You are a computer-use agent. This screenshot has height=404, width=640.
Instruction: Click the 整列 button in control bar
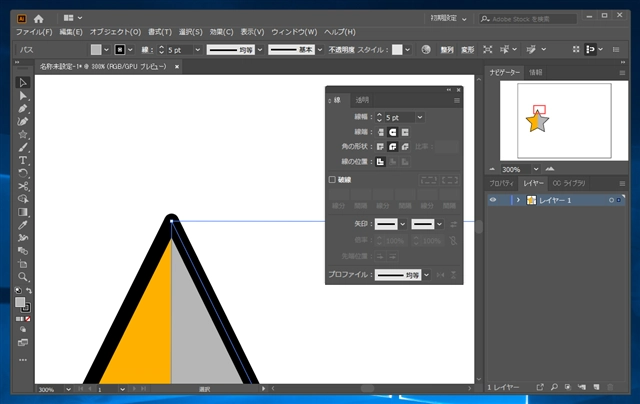pos(447,50)
